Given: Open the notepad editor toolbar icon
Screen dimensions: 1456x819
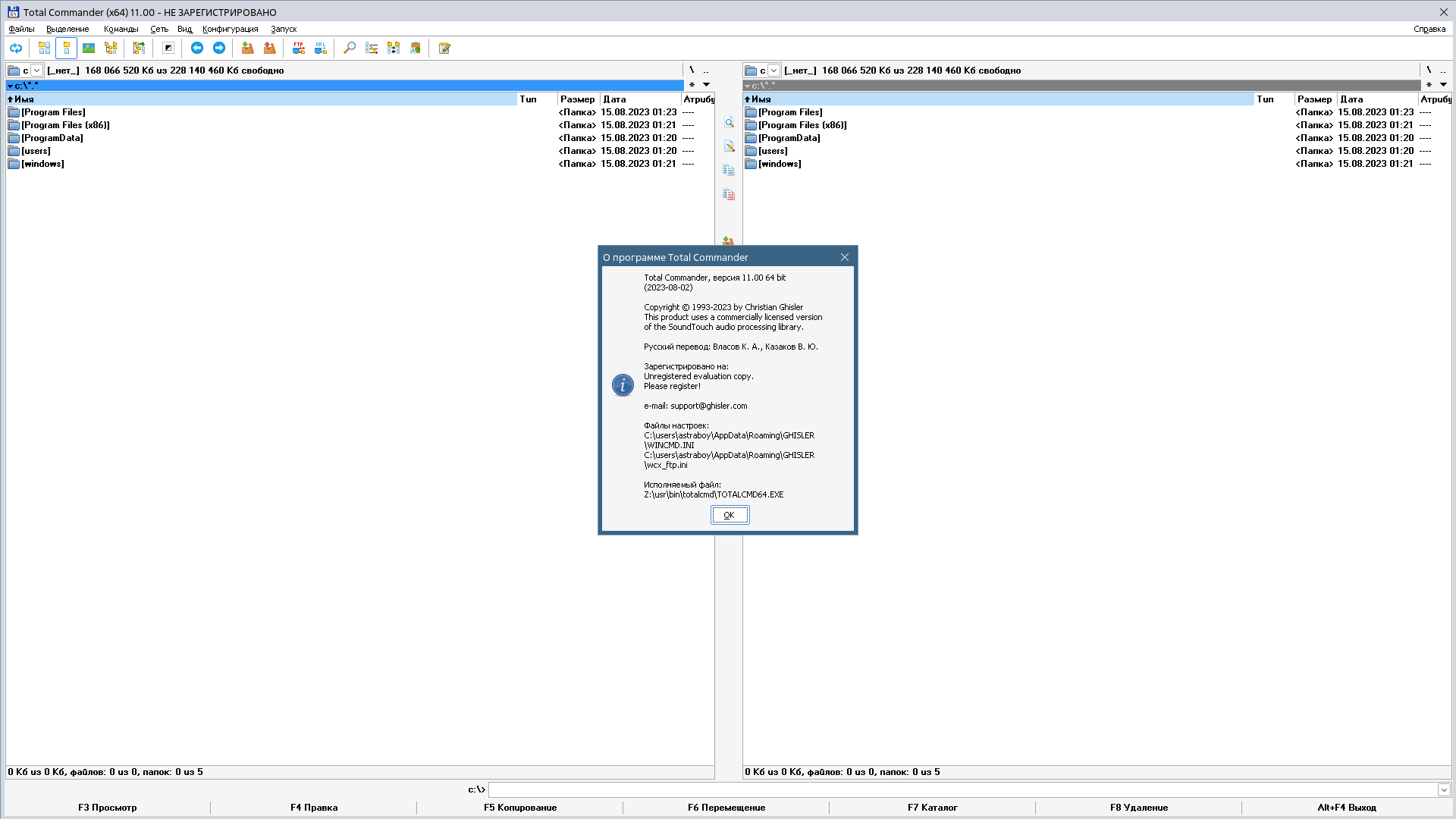Looking at the screenshot, I should 444,48.
